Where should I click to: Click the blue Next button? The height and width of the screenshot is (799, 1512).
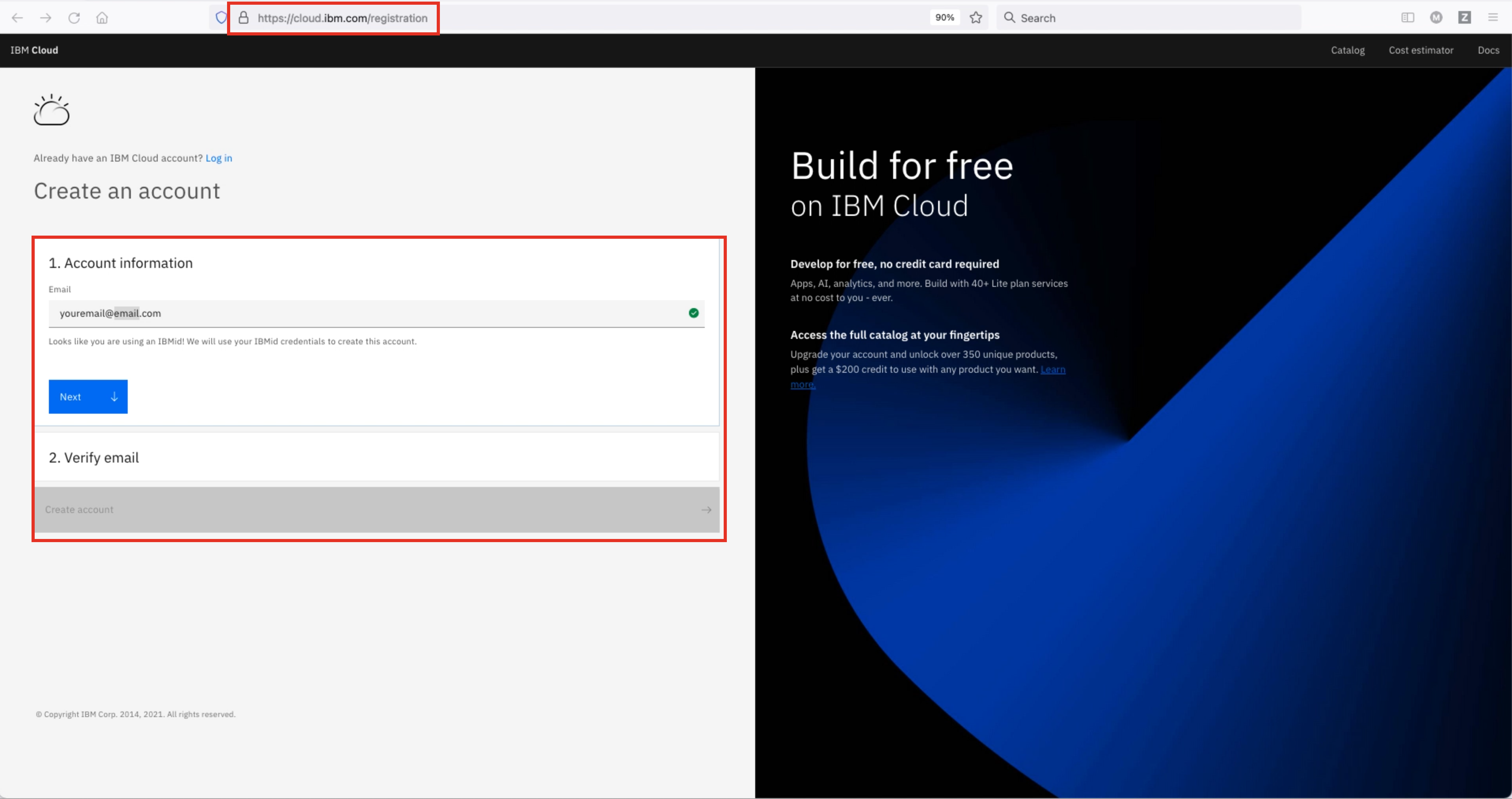point(88,397)
